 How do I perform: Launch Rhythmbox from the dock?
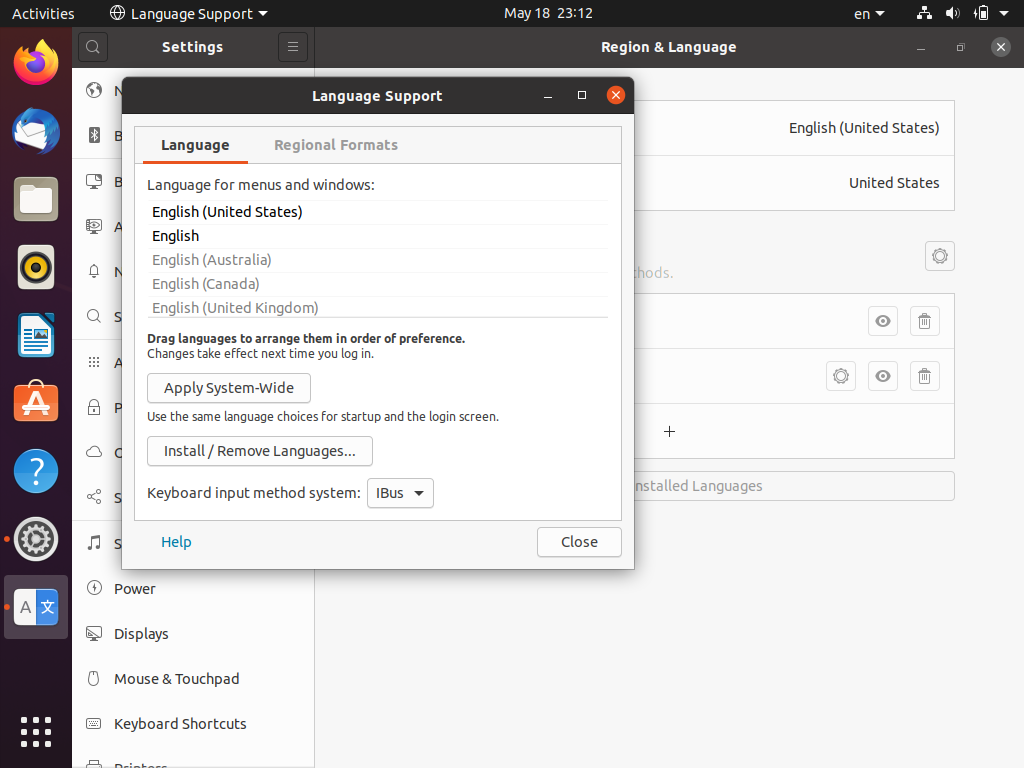pyautogui.click(x=36, y=267)
